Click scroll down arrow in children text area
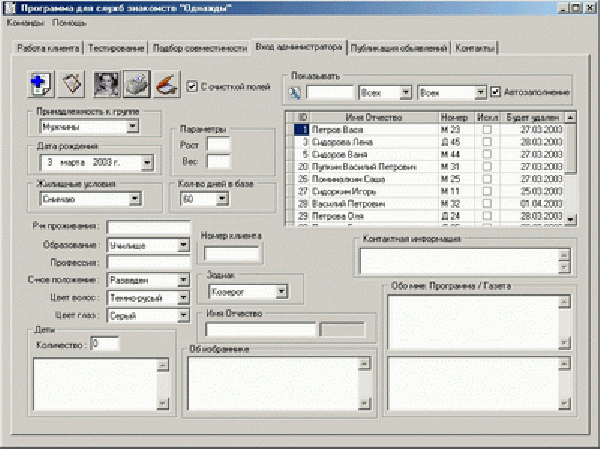Screen dimensions: 600x449 [x=163, y=403]
